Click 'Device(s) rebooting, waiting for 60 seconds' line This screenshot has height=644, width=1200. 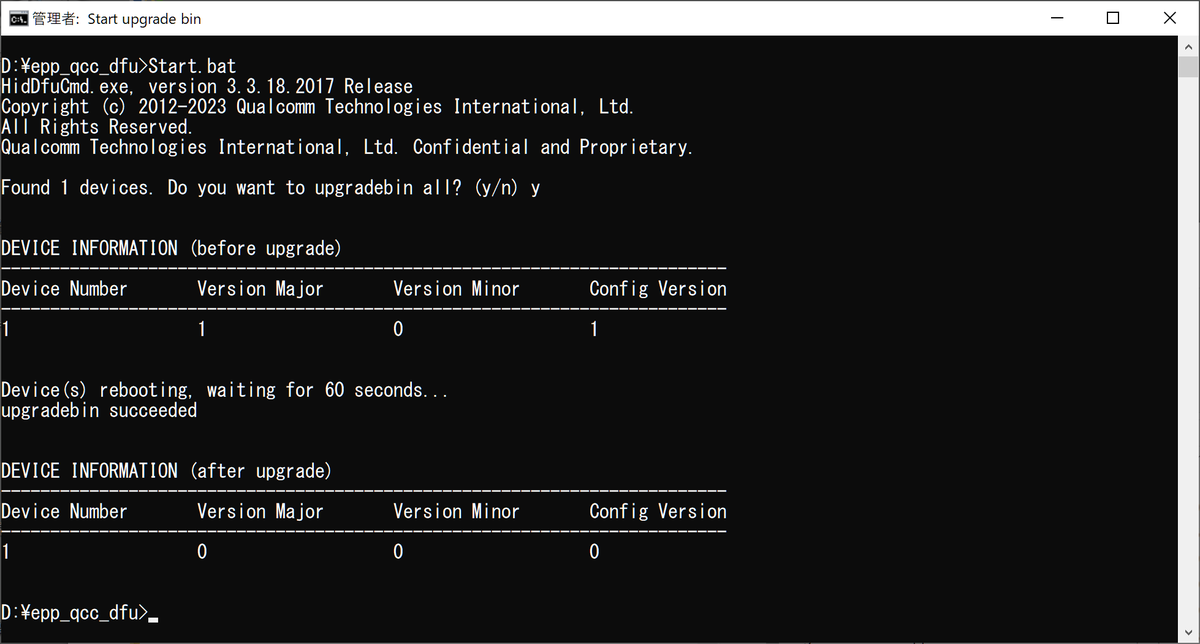click(225, 390)
